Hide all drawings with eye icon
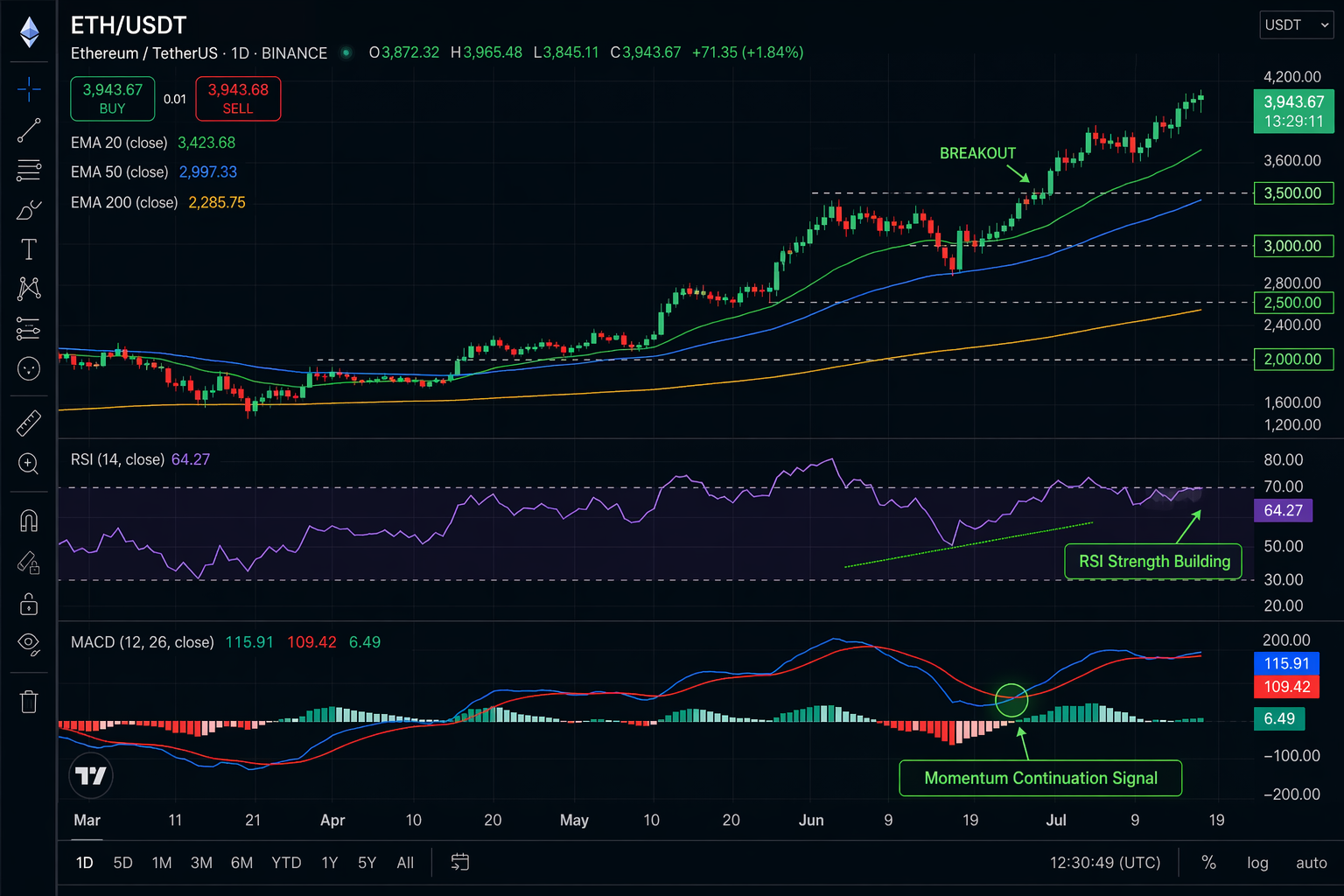This screenshot has width=1344, height=896. pos(29,644)
